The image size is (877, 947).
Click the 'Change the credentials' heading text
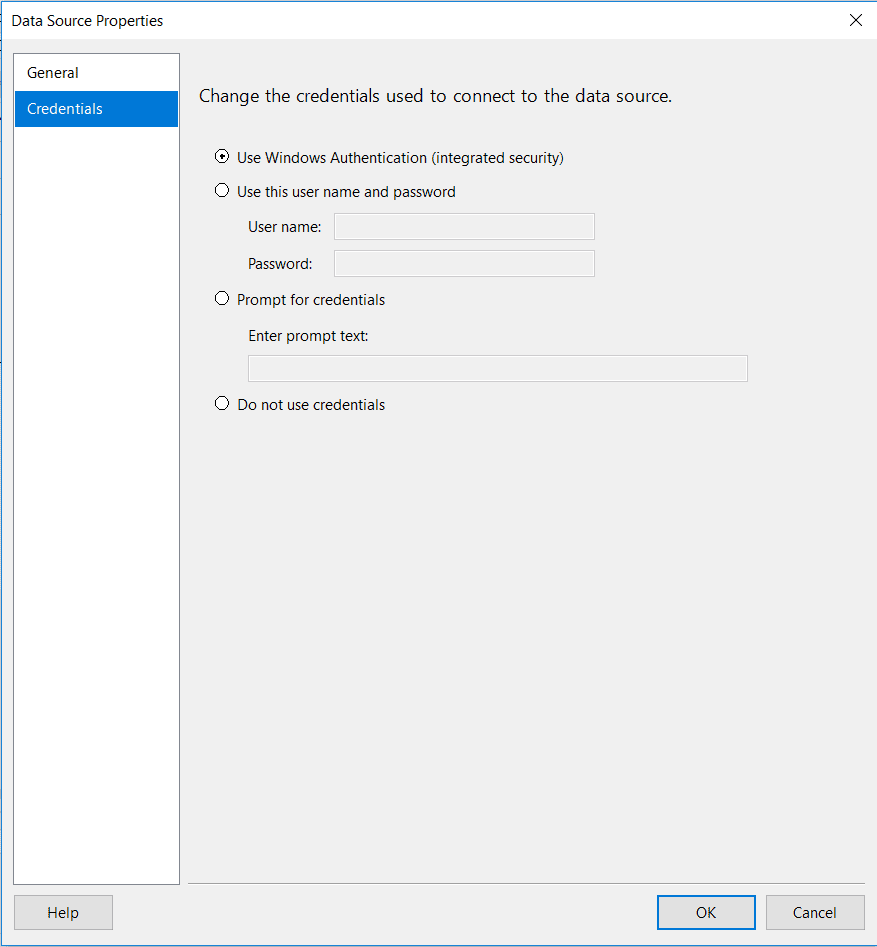435,97
